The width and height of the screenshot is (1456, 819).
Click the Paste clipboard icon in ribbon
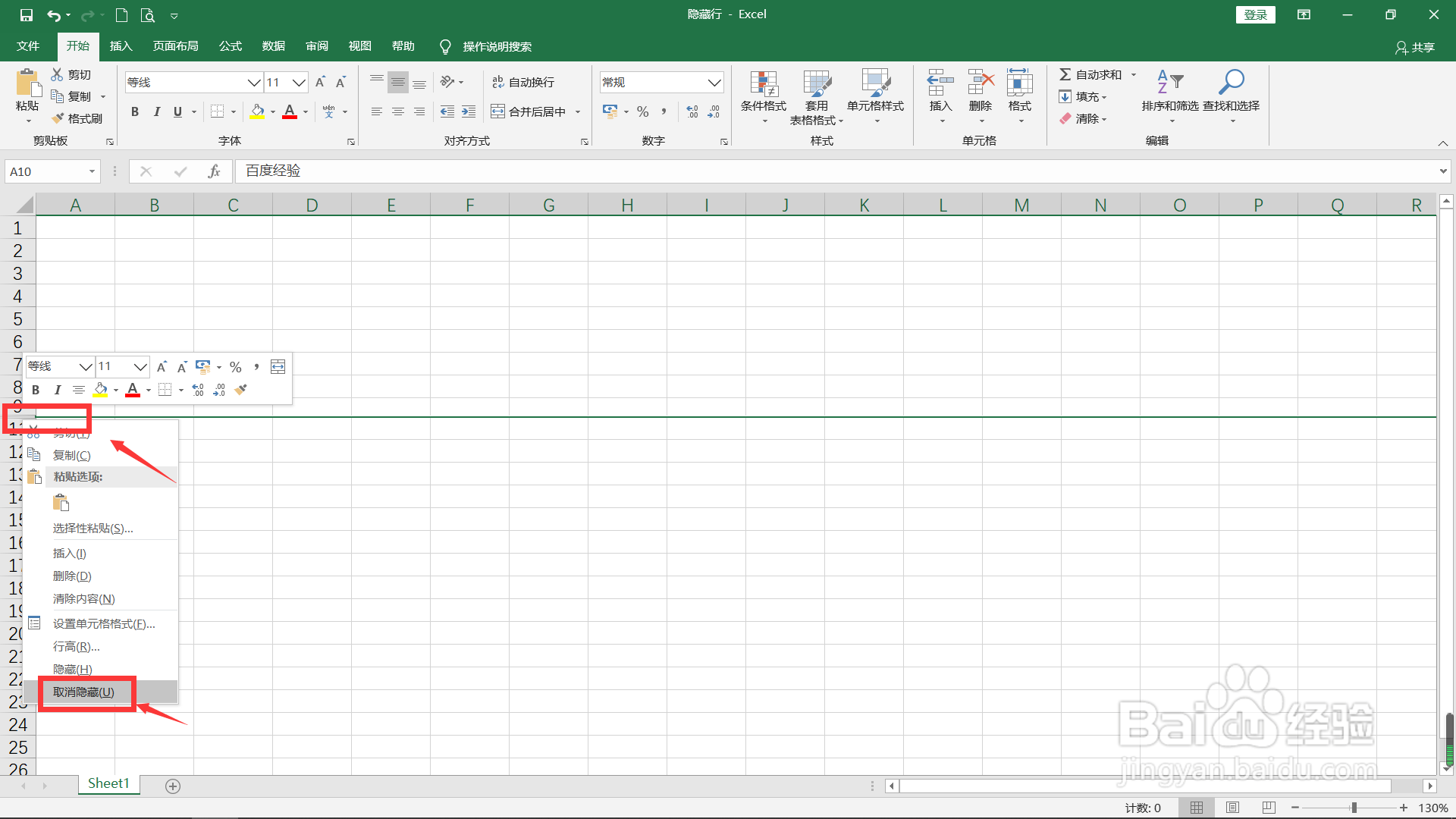coord(27,83)
